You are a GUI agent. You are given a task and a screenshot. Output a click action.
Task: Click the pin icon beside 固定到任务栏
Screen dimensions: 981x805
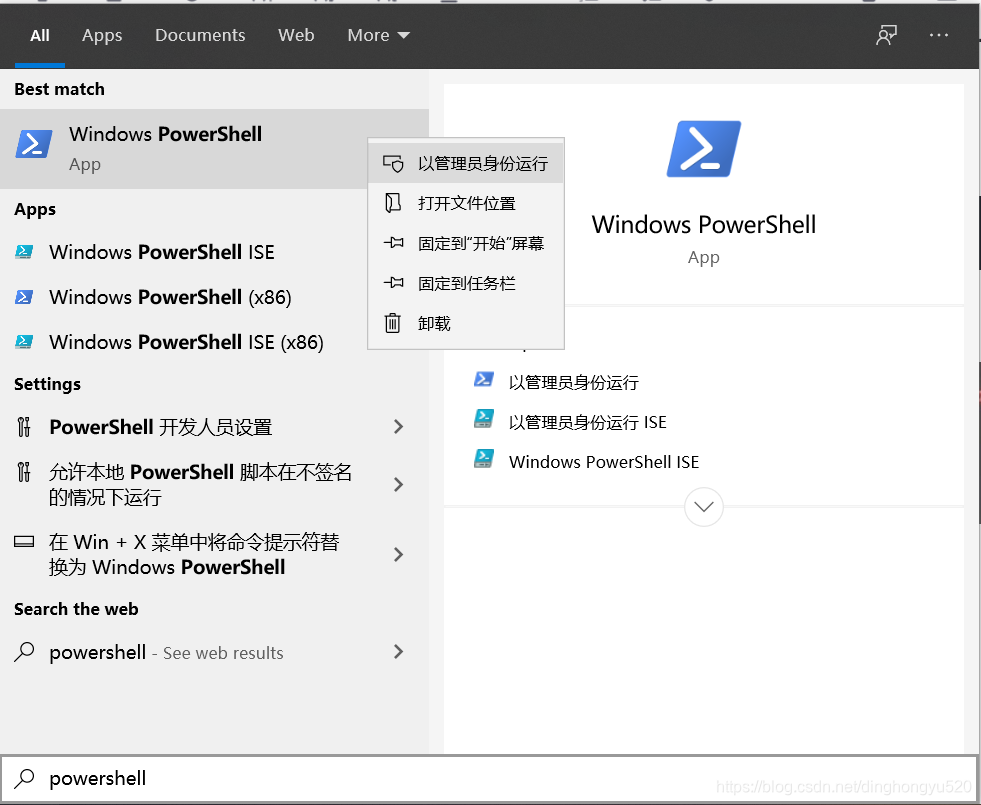pos(393,283)
